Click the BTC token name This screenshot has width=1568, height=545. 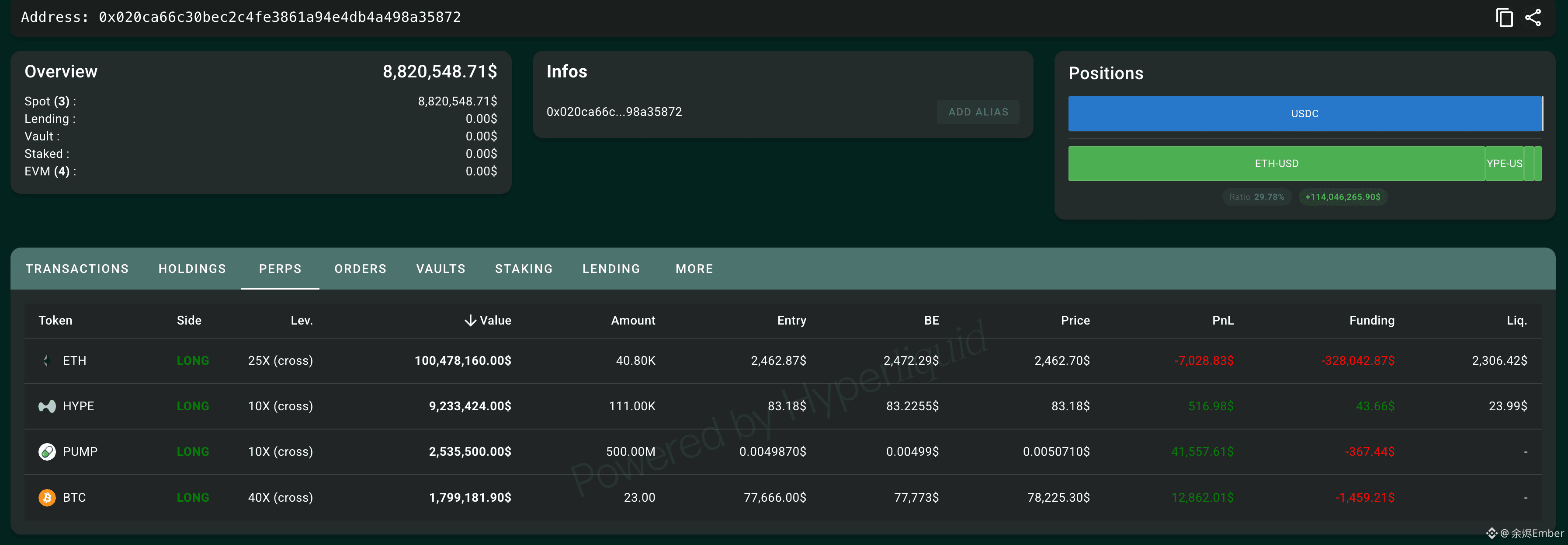pos(74,497)
